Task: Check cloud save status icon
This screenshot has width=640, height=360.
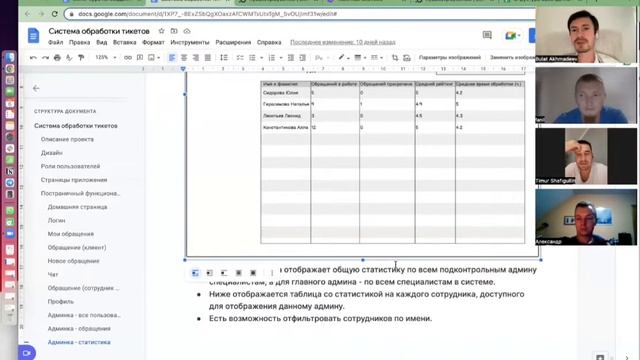Action: click(187, 31)
